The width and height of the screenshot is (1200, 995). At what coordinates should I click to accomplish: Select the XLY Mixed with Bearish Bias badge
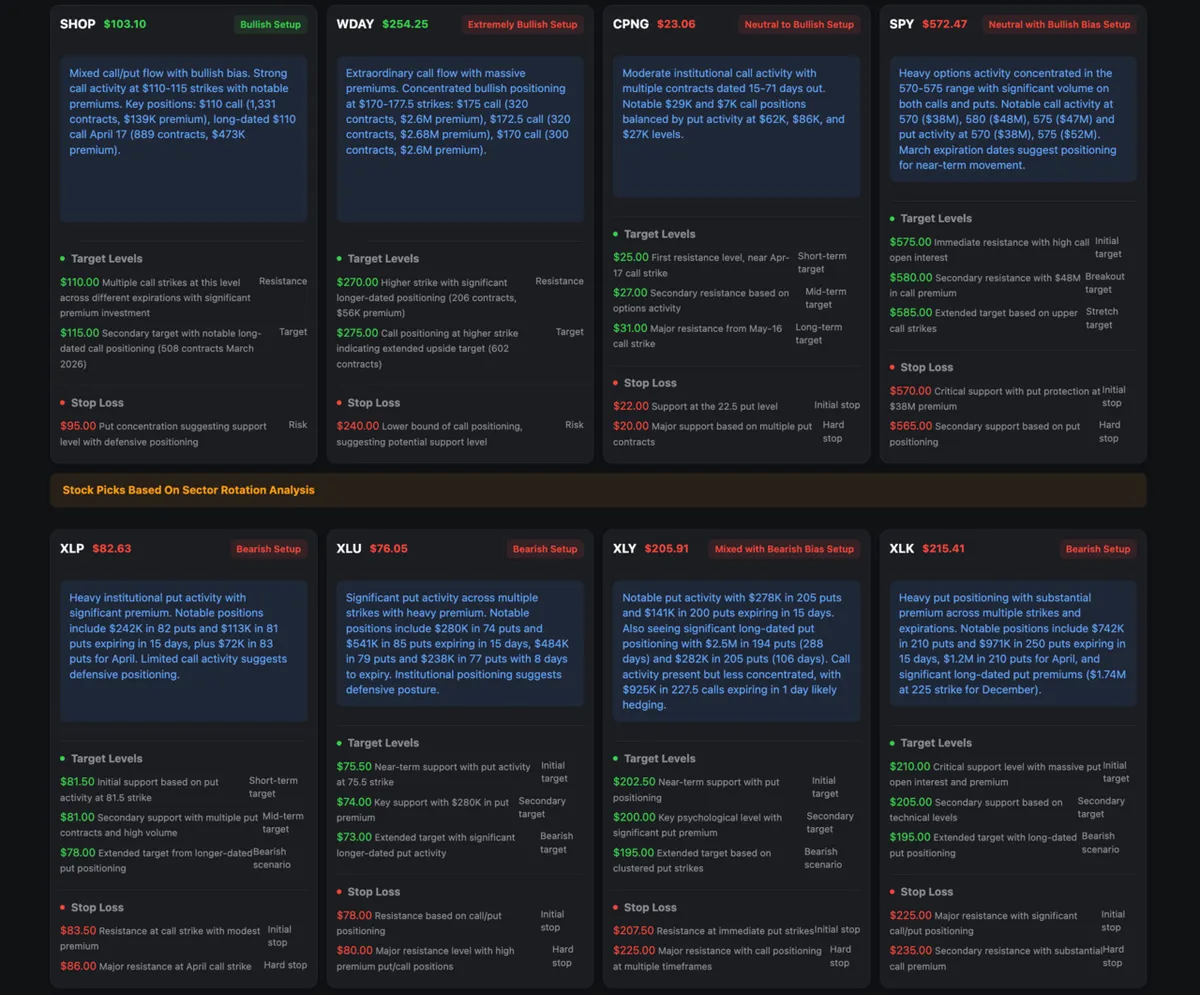pos(784,549)
